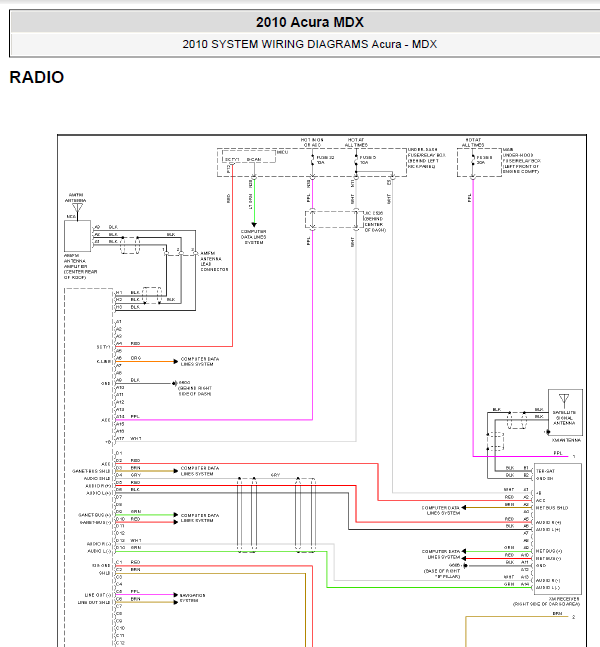600x647 pixels.
Task: Click the "HOT IN ON OR ACC" label
Action: (x=312, y=142)
